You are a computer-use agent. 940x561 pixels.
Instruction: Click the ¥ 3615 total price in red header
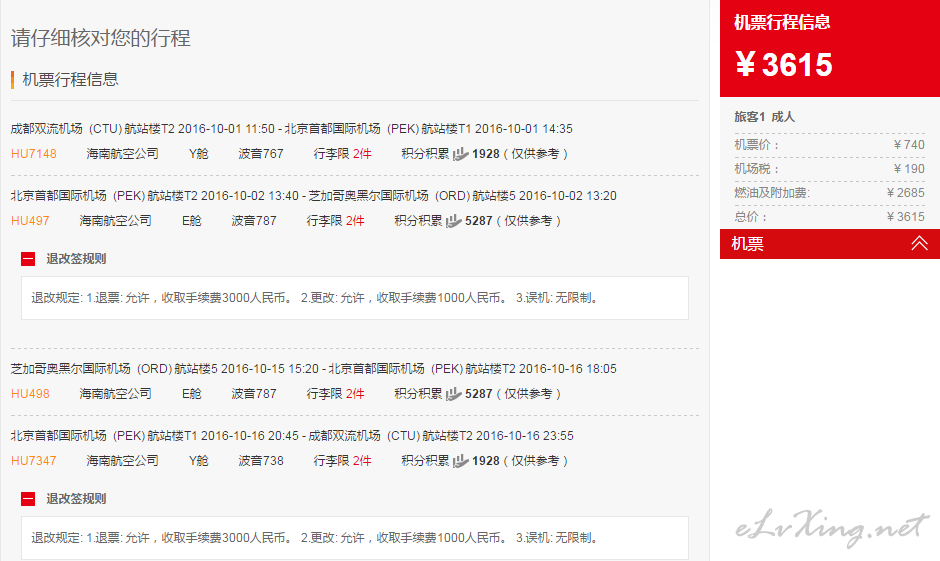[784, 65]
